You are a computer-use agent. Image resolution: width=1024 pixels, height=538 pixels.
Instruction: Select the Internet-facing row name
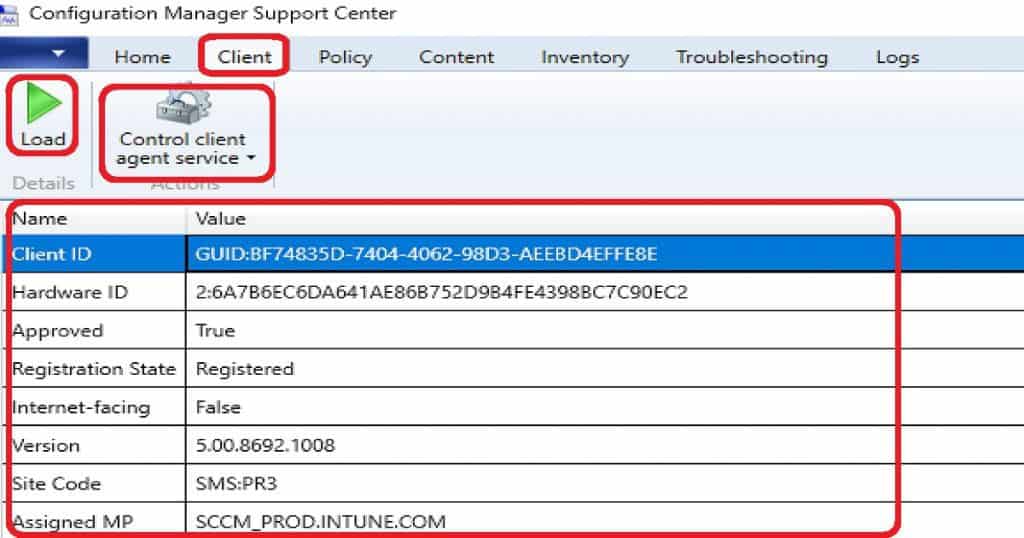click(81, 407)
